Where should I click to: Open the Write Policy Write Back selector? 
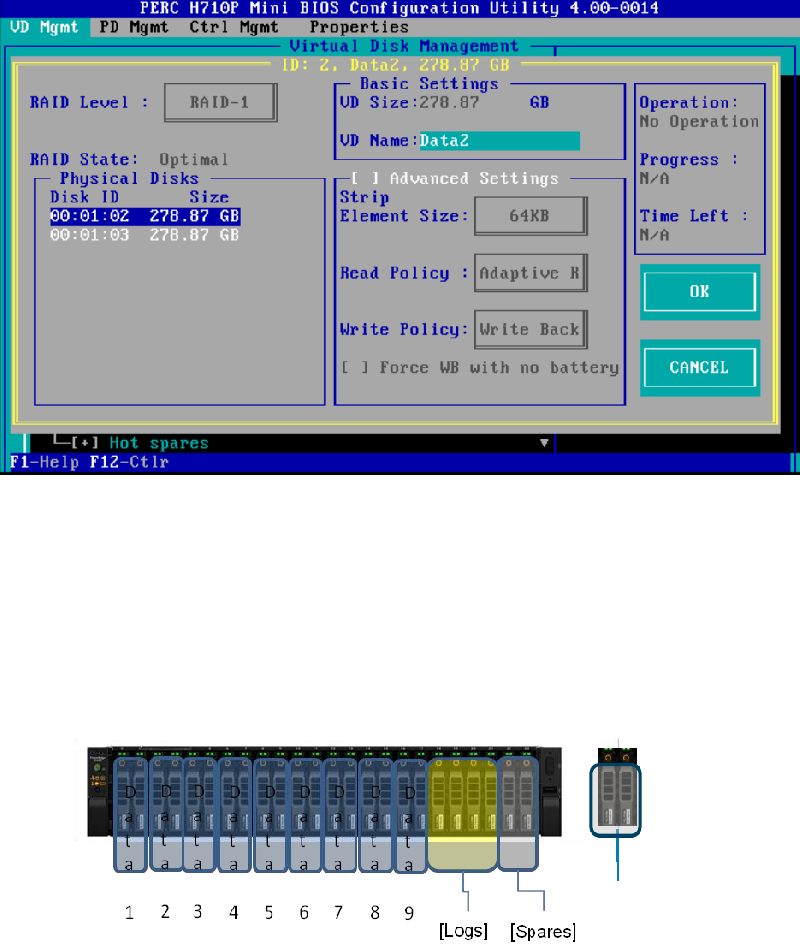coord(531,329)
